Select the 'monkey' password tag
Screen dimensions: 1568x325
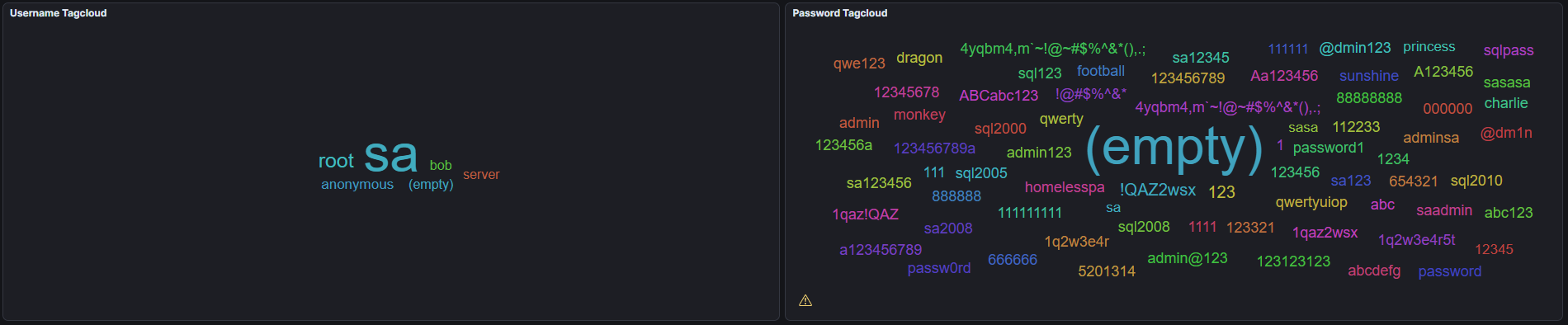pos(919,115)
